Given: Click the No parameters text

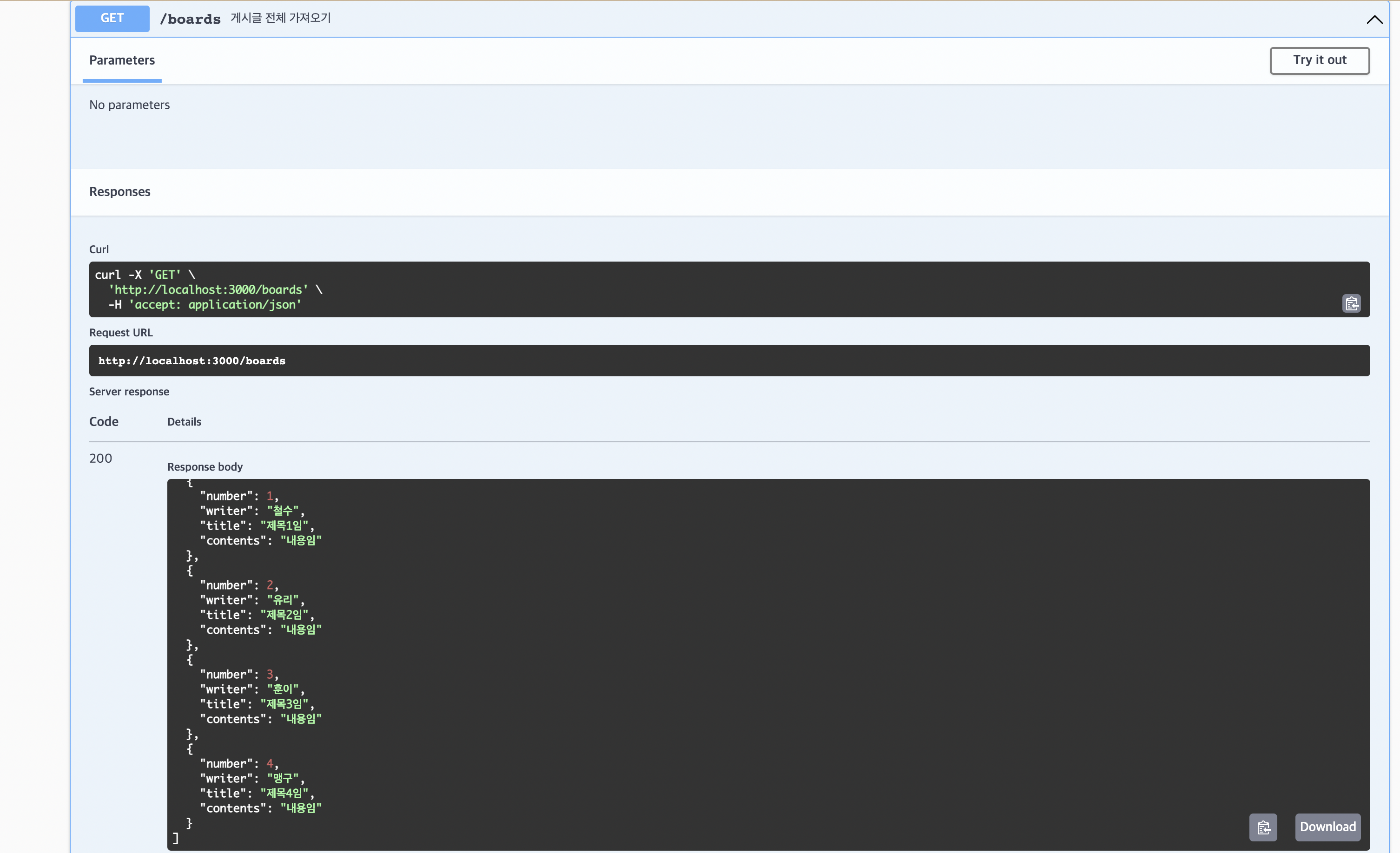Looking at the screenshot, I should click(130, 105).
